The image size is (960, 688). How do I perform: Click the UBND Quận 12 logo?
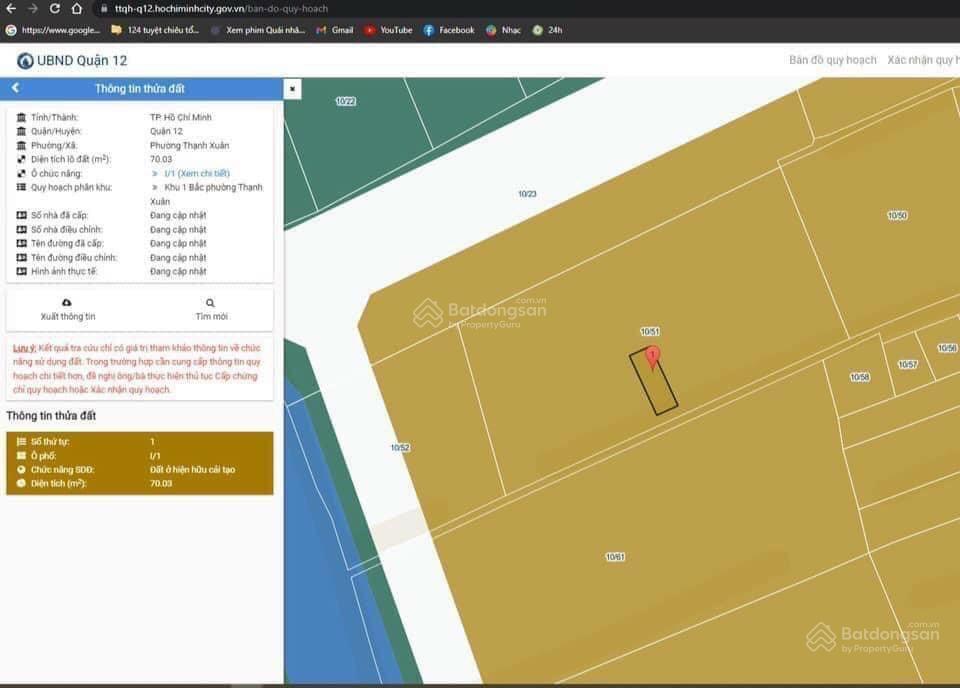72,60
